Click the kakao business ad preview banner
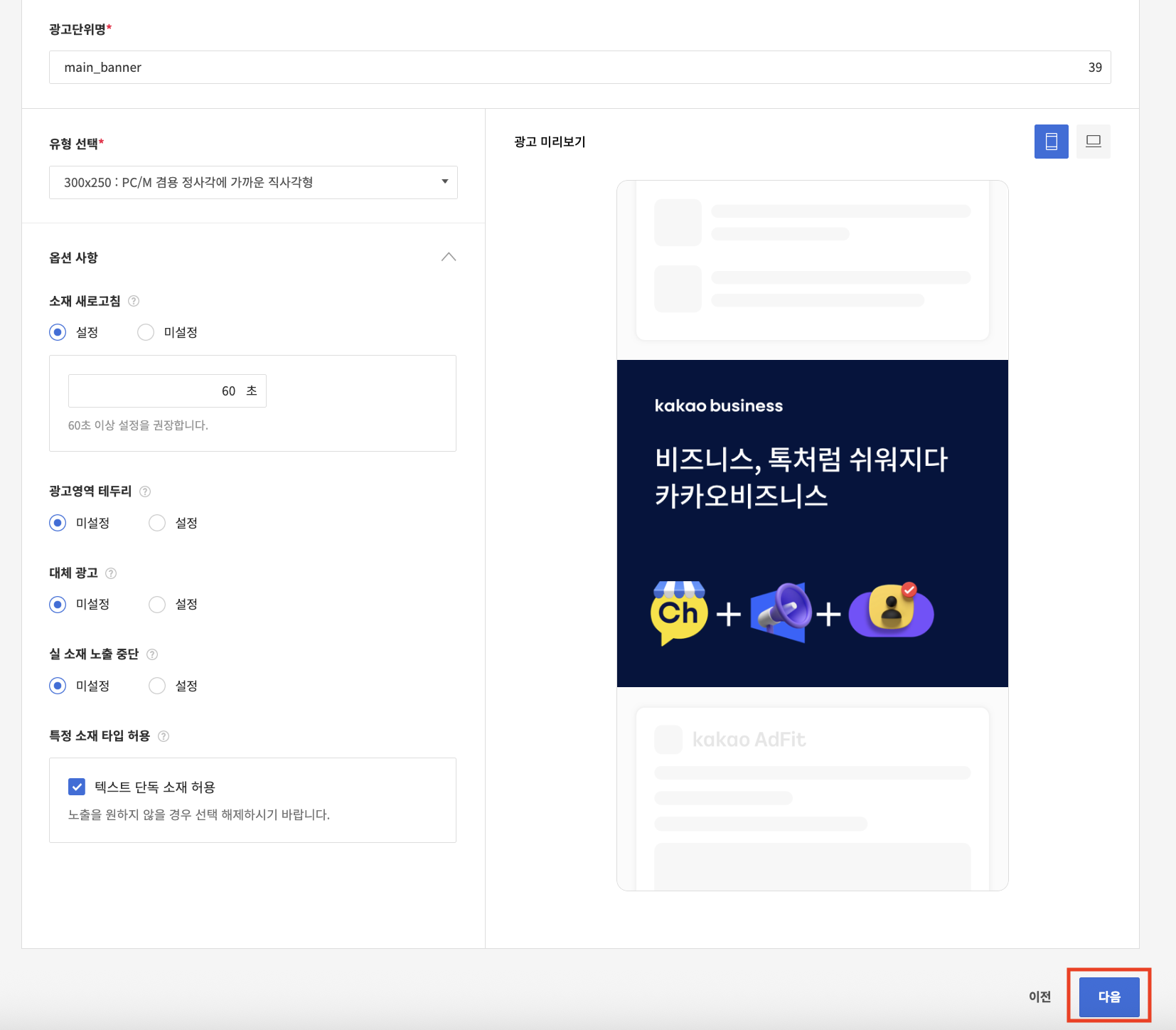This screenshot has width=1176, height=1030. tap(813, 524)
